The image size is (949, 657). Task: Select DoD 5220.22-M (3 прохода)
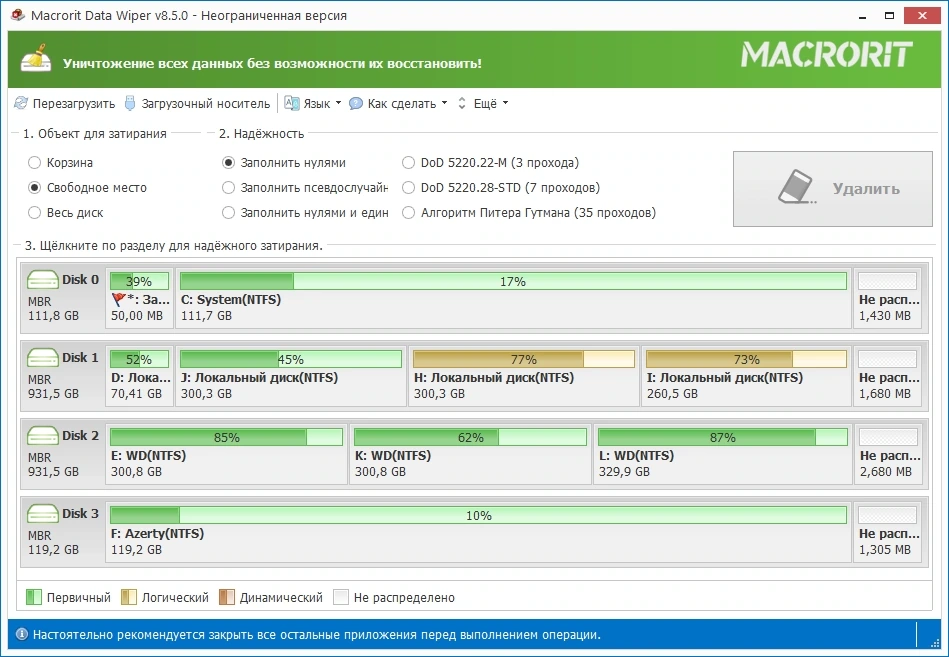(491, 163)
